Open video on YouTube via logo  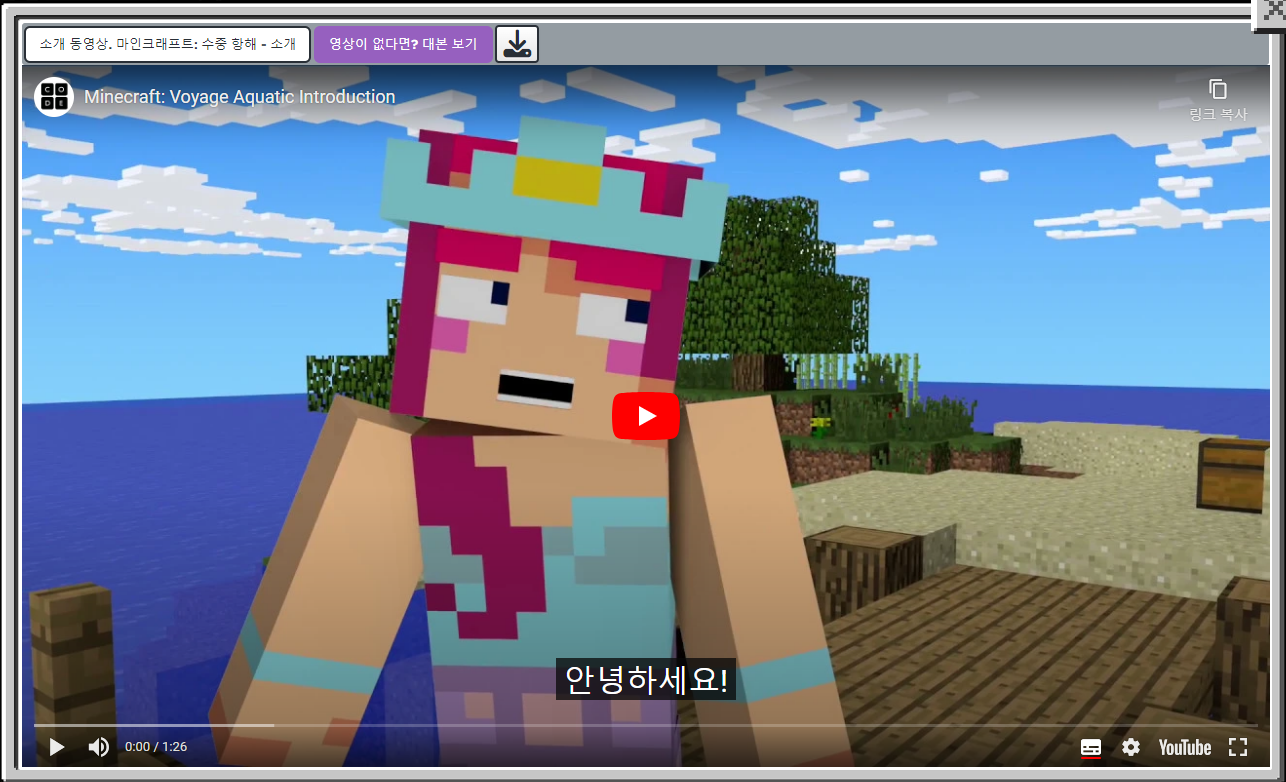point(1185,747)
